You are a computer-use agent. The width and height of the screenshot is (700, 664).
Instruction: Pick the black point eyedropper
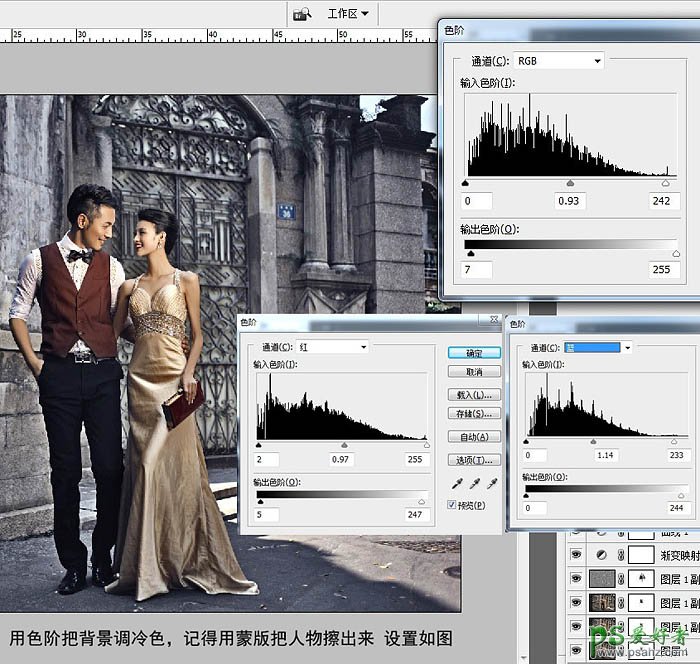click(x=455, y=485)
